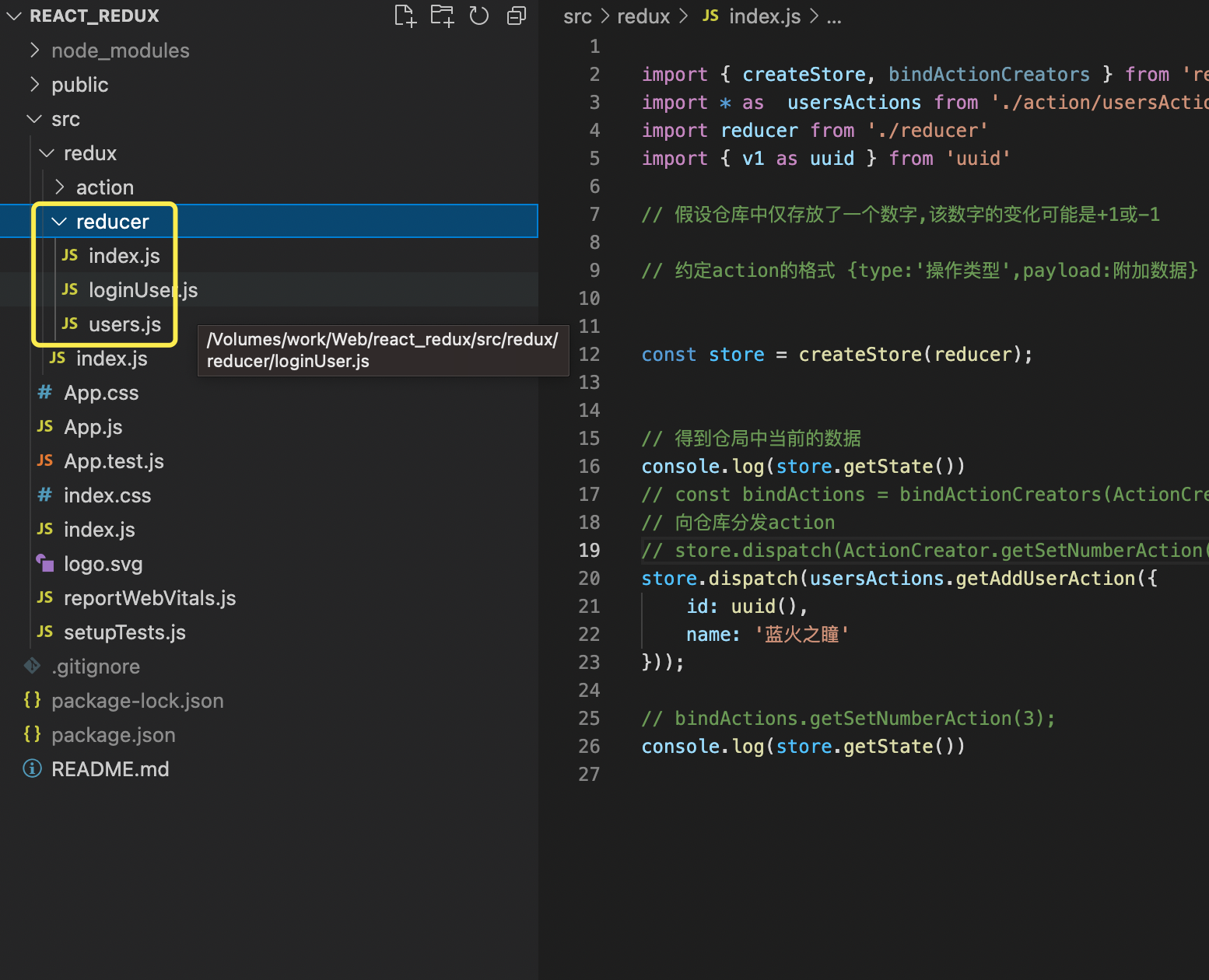Click the hash icon beside App.css

point(45,392)
